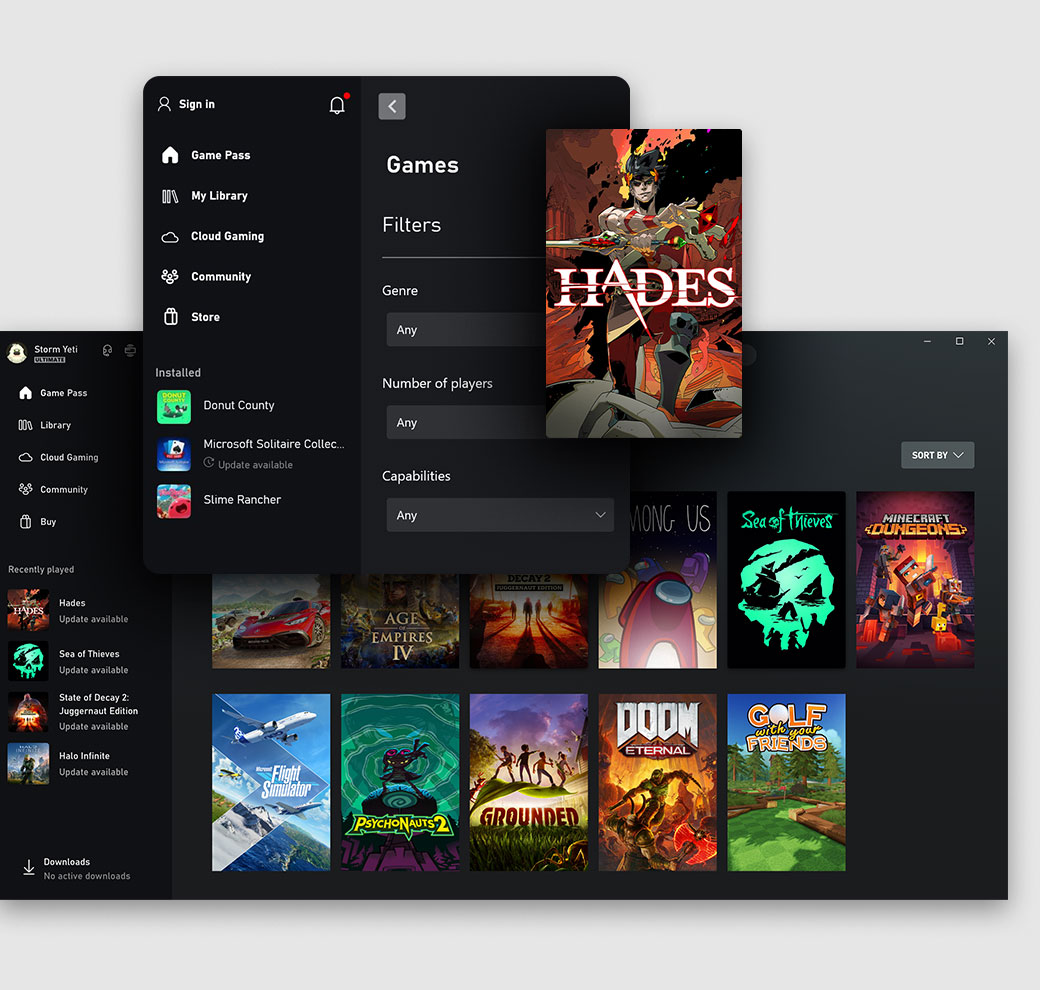This screenshot has width=1040, height=990.
Task: Select Buy in the back window sidebar
Action: (x=37, y=522)
